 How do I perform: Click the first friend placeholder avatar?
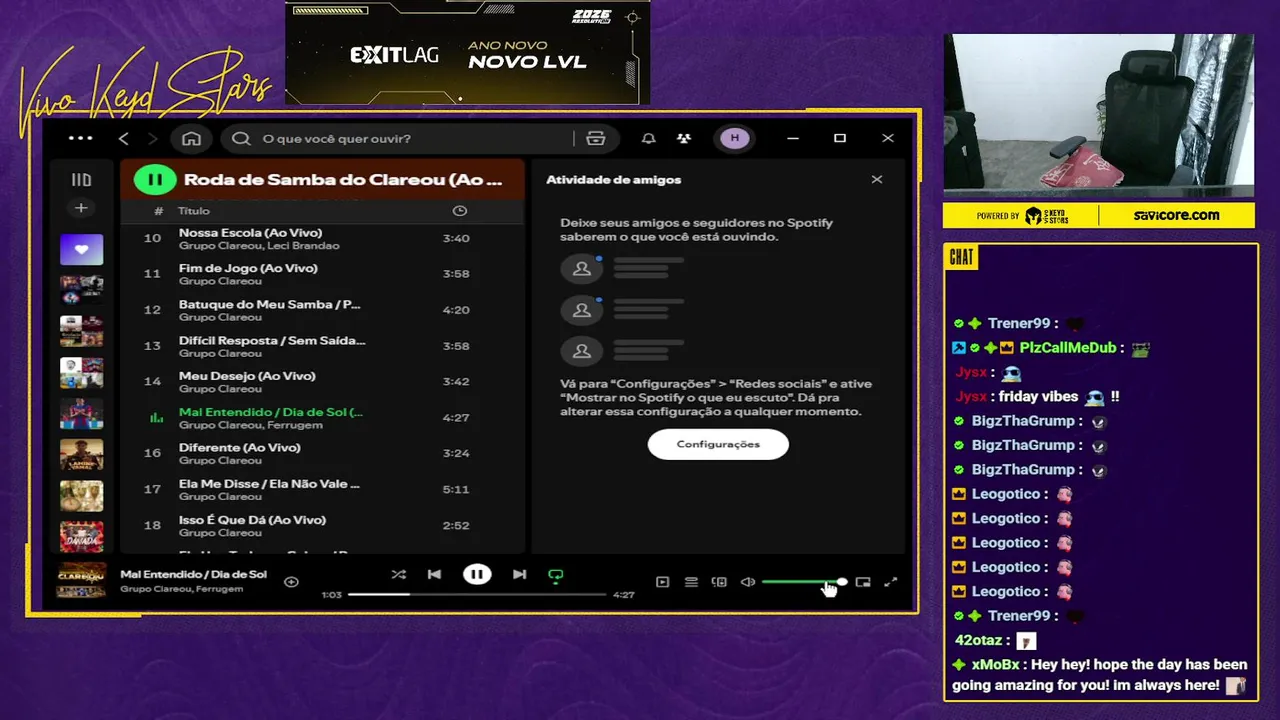click(x=581, y=269)
